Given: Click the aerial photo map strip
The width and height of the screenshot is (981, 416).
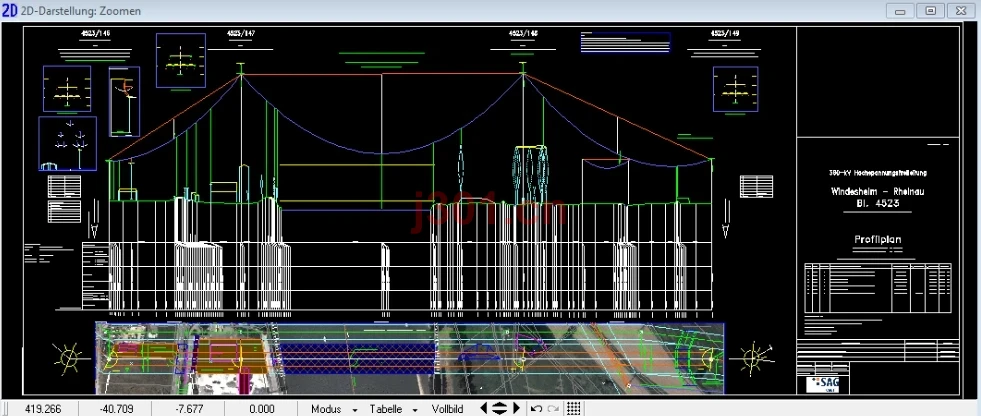Looking at the screenshot, I should click(410, 358).
